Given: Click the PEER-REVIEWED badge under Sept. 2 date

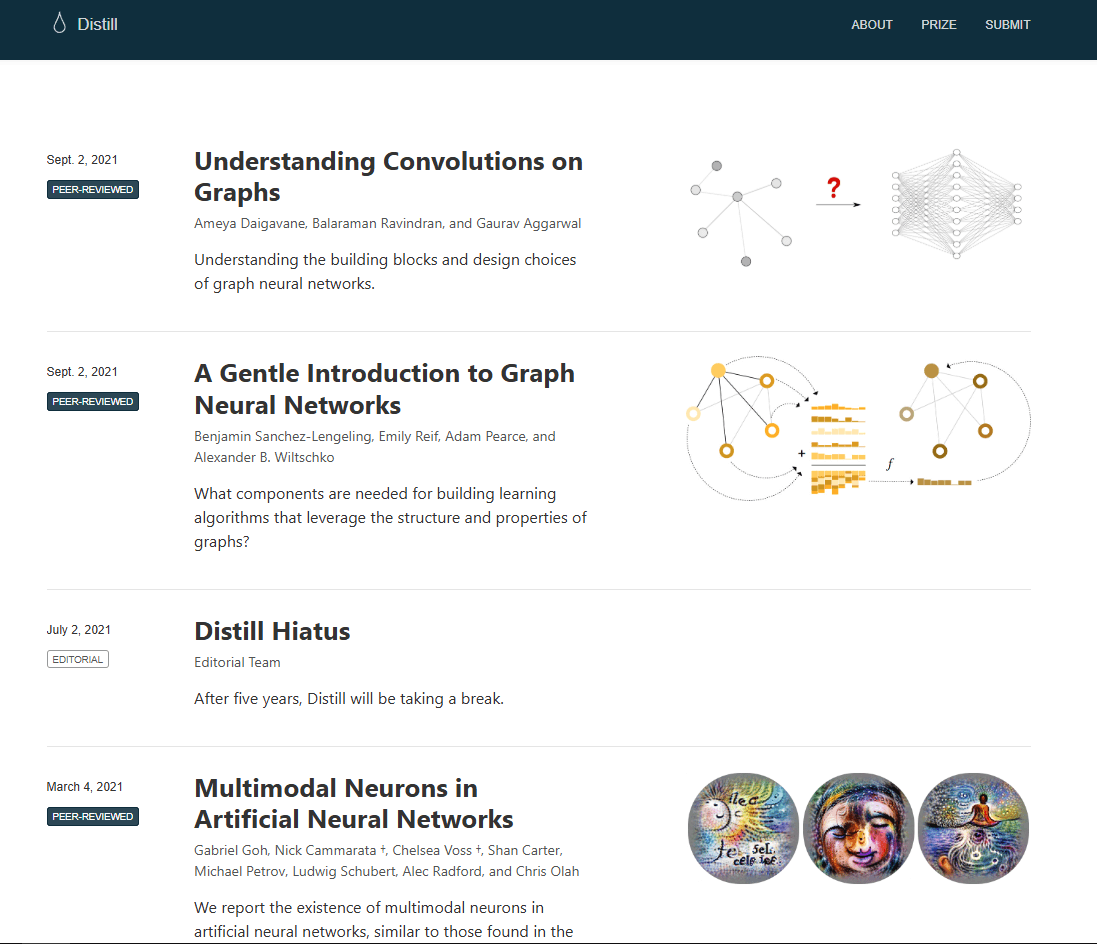Looking at the screenshot, I should point(92,189).
